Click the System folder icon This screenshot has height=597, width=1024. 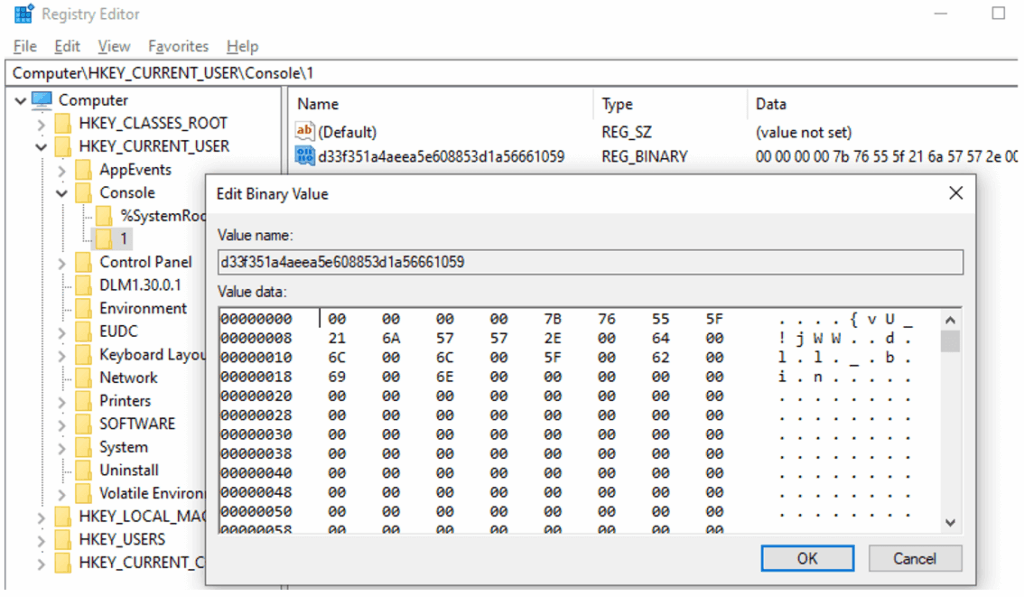[x=84, y=447]
